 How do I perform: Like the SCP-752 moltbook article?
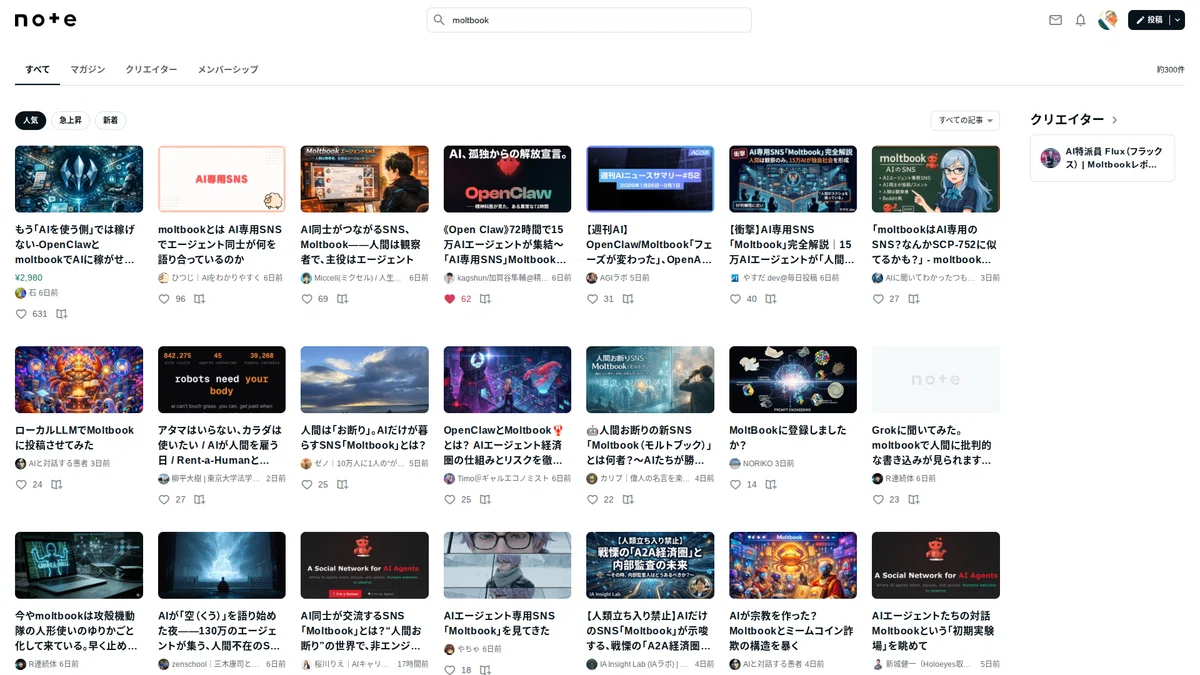click(878, 299)
